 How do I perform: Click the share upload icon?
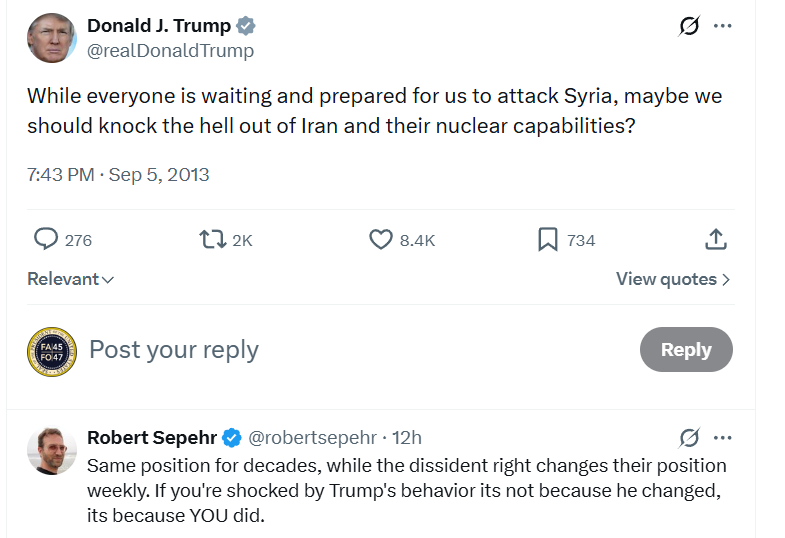tap(715, 239)
